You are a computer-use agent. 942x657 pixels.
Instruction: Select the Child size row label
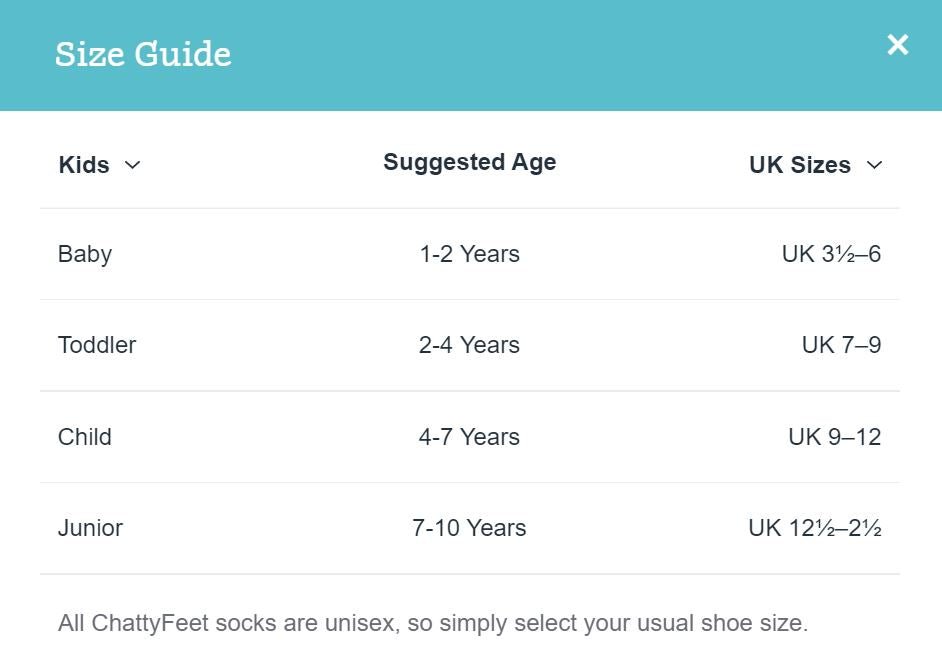click(85, 437)
